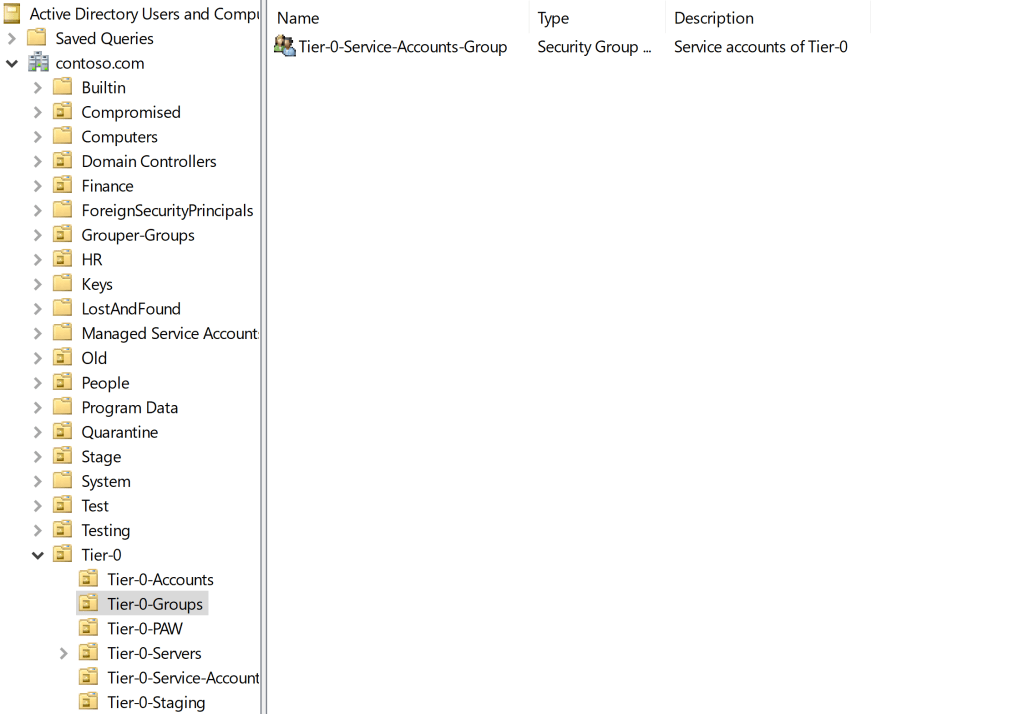
Task: Click the Domain Controllers OU icon
Action: (63, 161)
